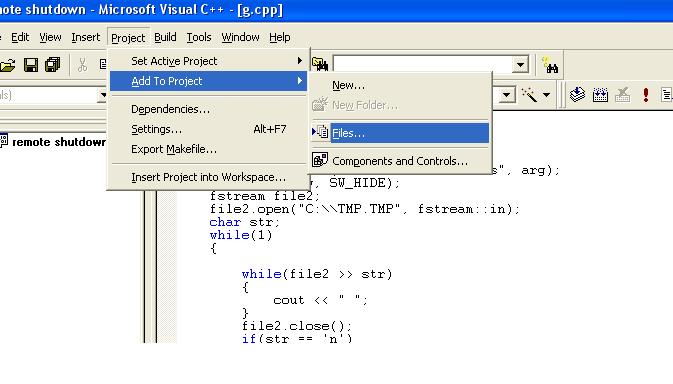Choose Export Makefile... menu item
This screenshot has width=673, height=384.
(x=209, y=149)
